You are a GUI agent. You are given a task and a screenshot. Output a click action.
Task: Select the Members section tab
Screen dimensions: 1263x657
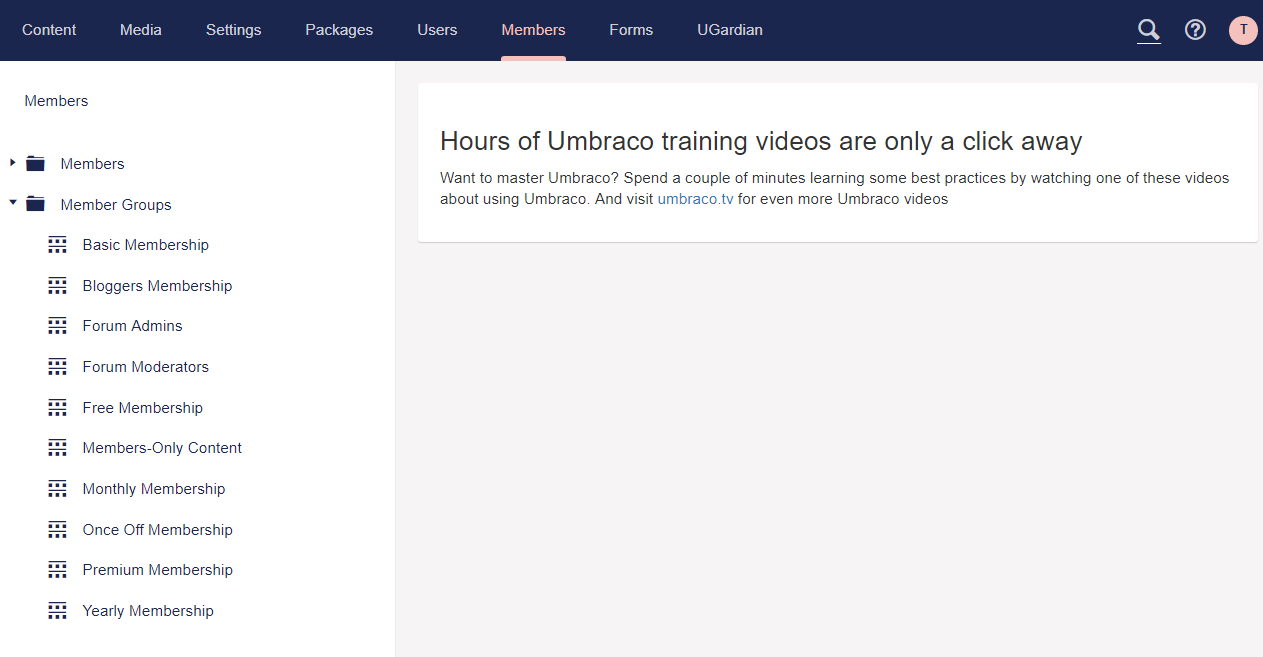pyautogui.click(x=533, y=30)
